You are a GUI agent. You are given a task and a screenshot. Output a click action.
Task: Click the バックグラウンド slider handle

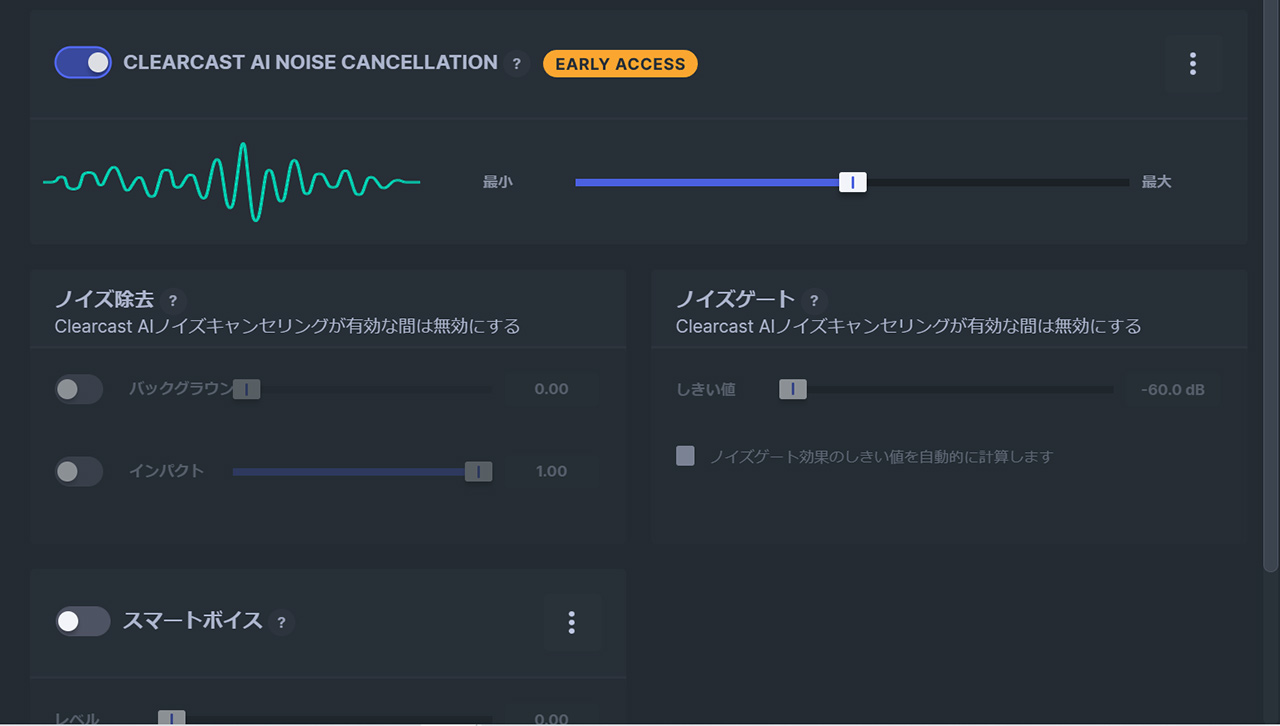point(247,389)
